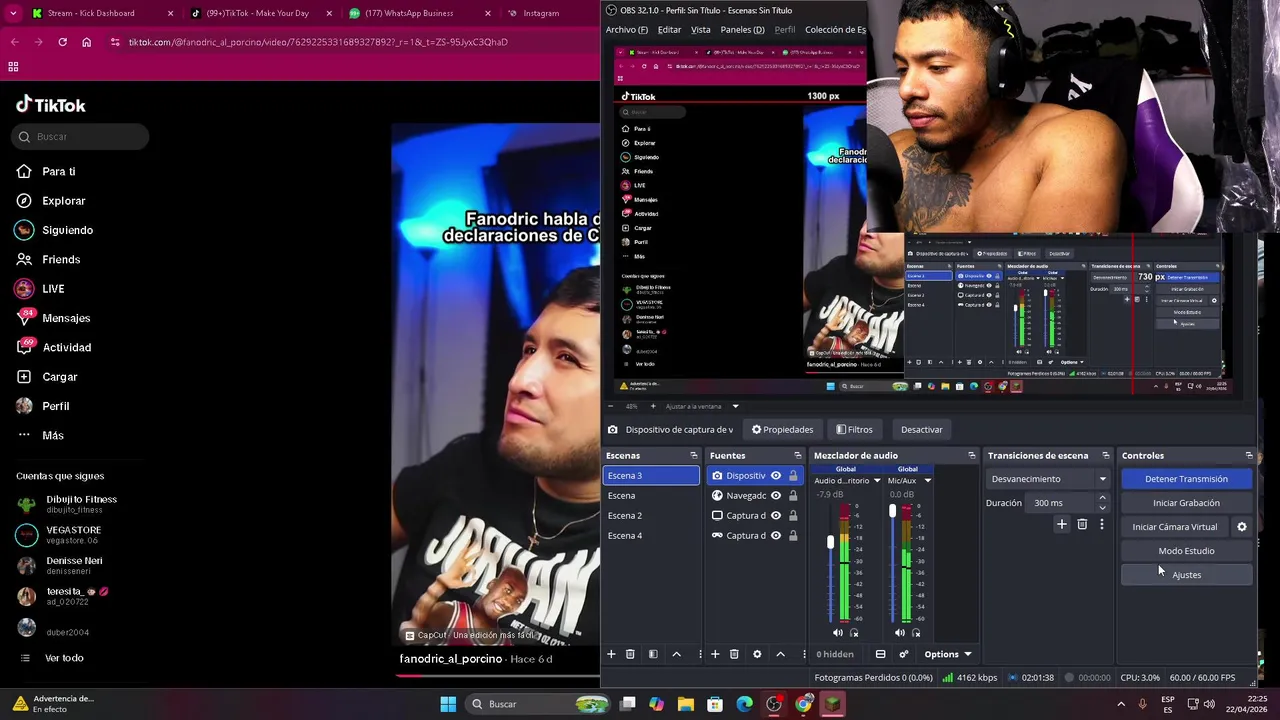The width and height of the screenshot is (1280, 720).
Task: Add a new scene with plus icon in Escenas
Action: point(611,654)
